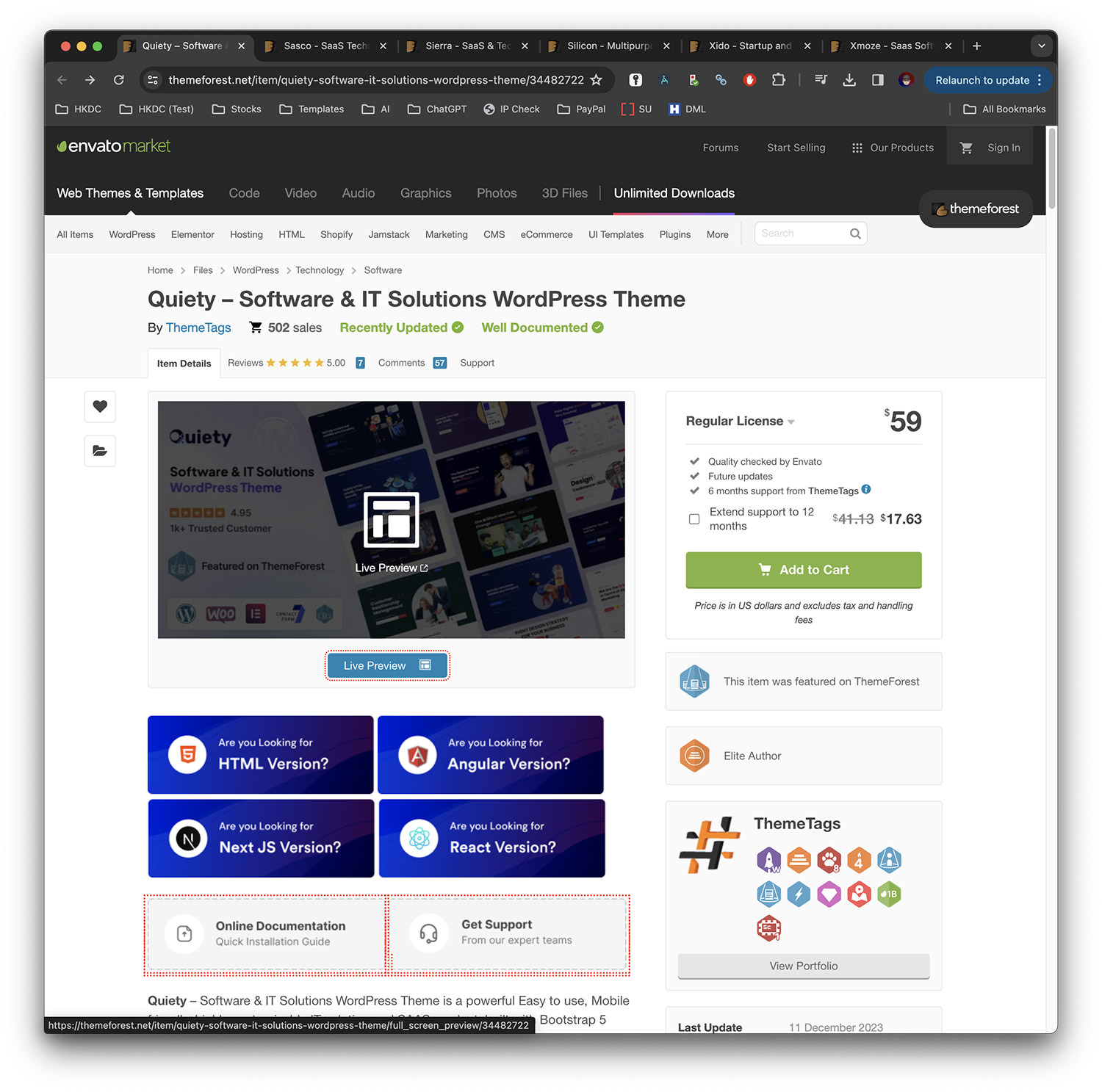
Task: Bookmark this page with star icon
Action: (597, 80)
